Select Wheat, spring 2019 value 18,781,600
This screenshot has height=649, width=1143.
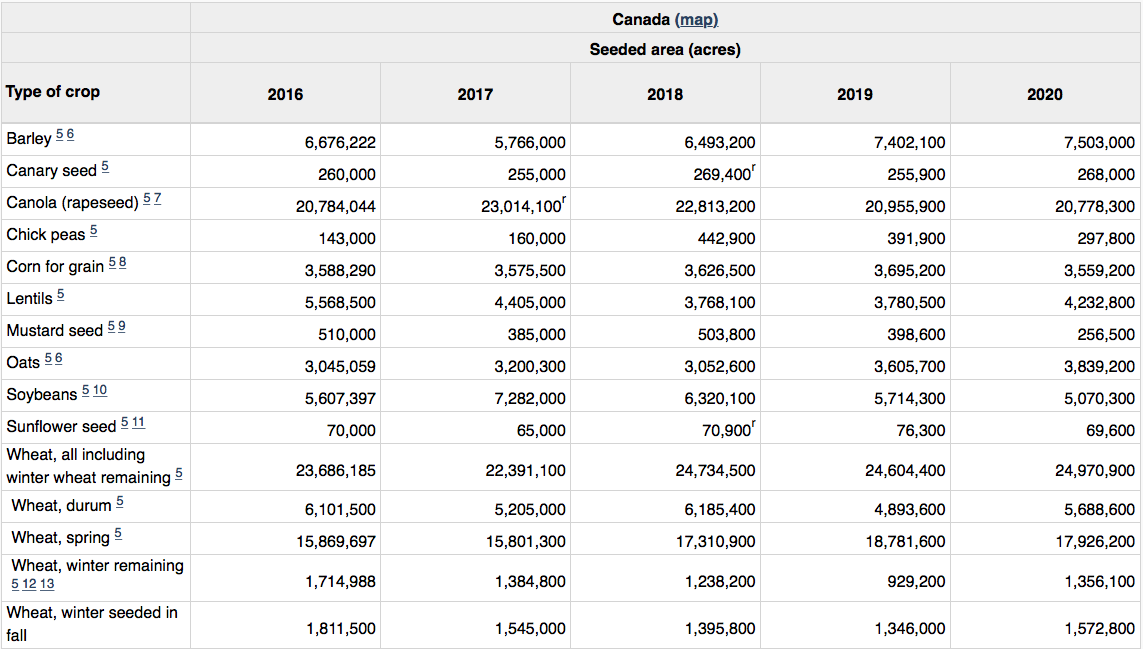[905, 542]
